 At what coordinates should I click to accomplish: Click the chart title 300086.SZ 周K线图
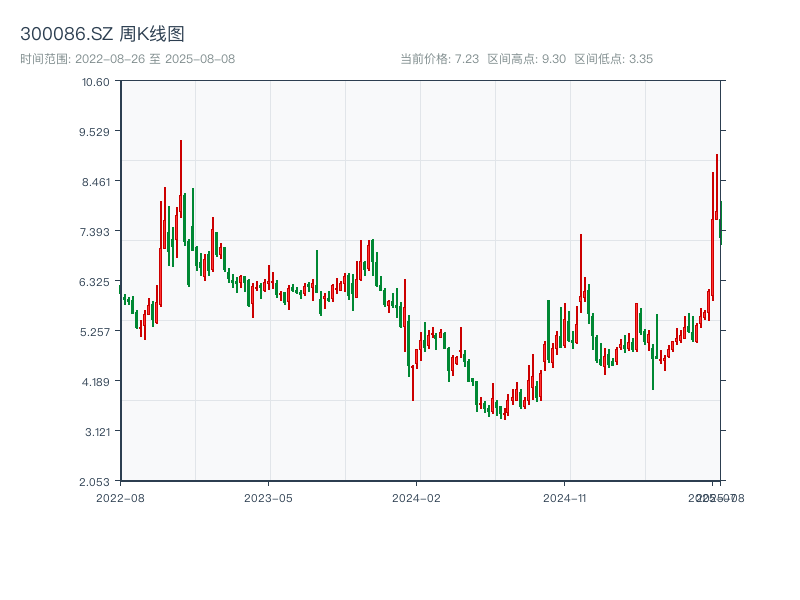tap(102, 34)
